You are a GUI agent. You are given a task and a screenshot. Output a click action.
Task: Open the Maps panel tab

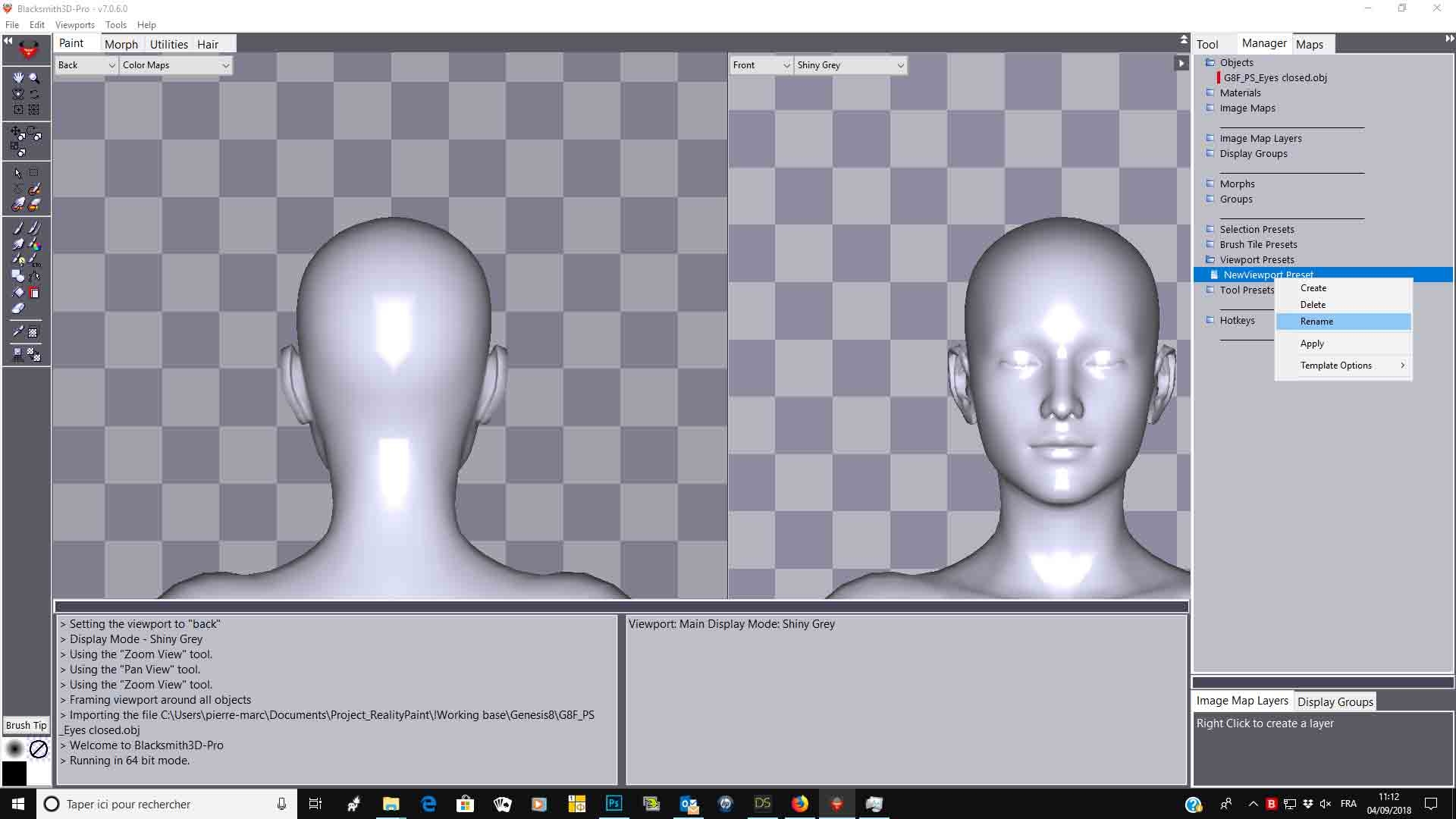(1310, 44)
